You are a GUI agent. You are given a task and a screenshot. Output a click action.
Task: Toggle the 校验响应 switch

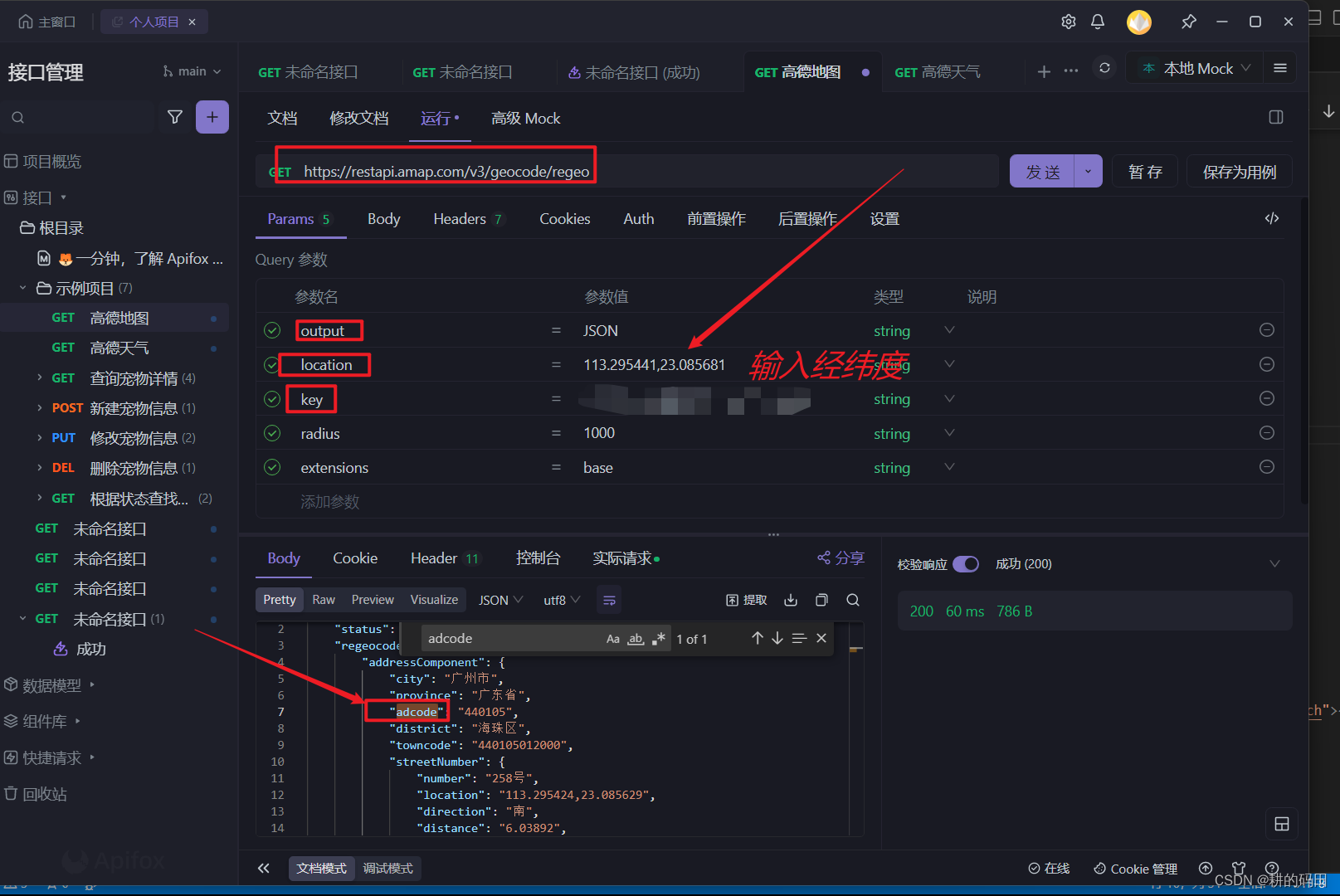(x=966, y=564)
